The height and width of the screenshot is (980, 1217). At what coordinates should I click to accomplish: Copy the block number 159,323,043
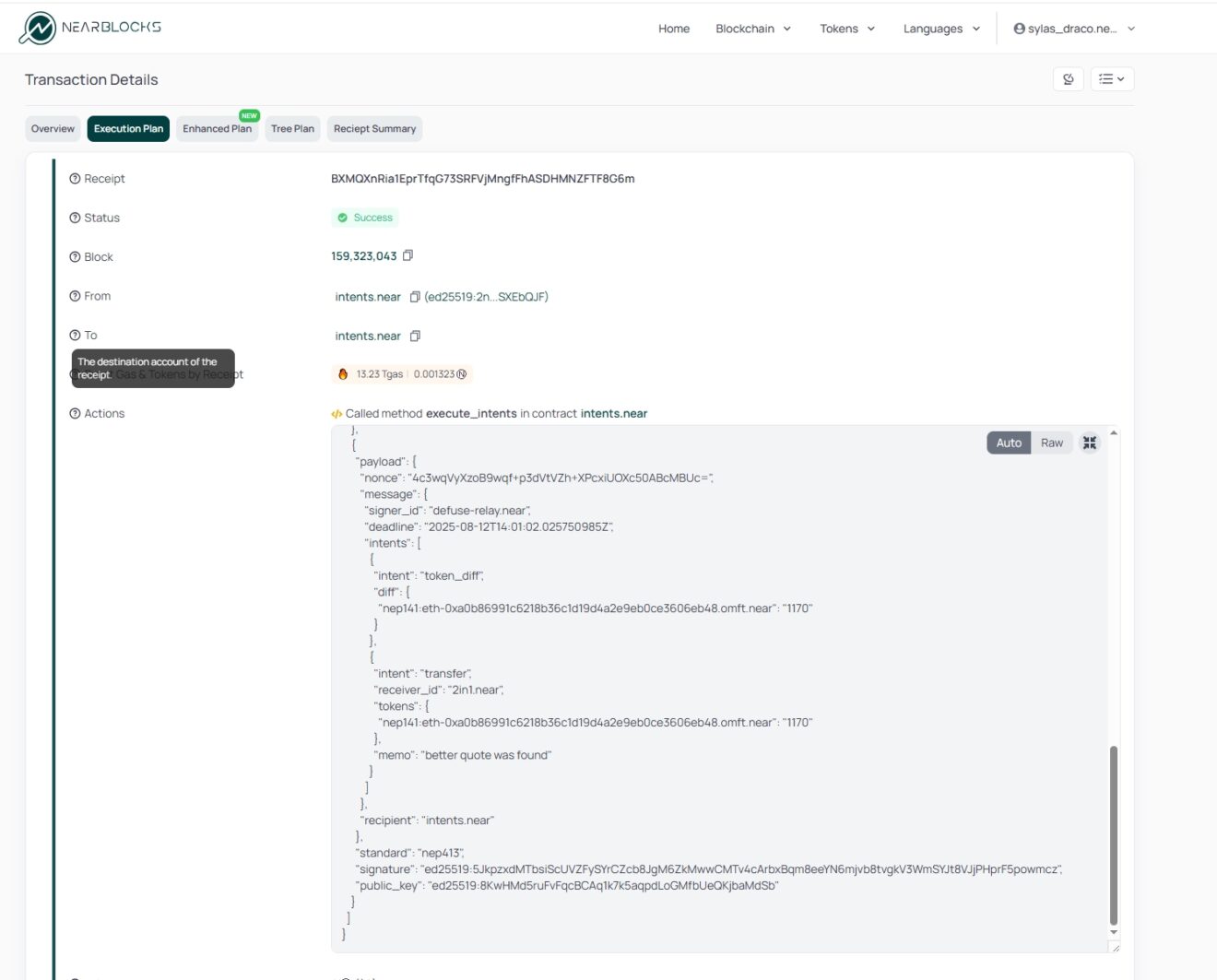408,255
